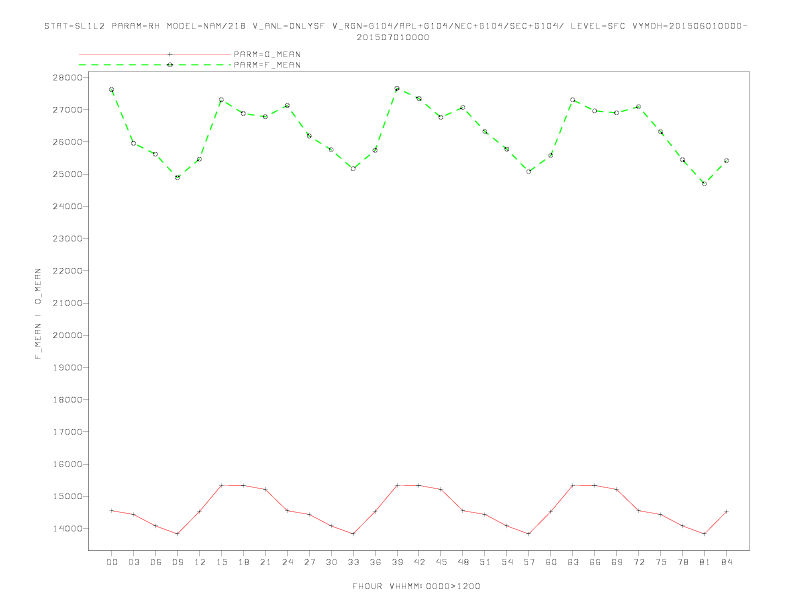Click the 15 forecast hour x-axis label
Viewport: 792px width, 612px height.
[x=221, y=562]
